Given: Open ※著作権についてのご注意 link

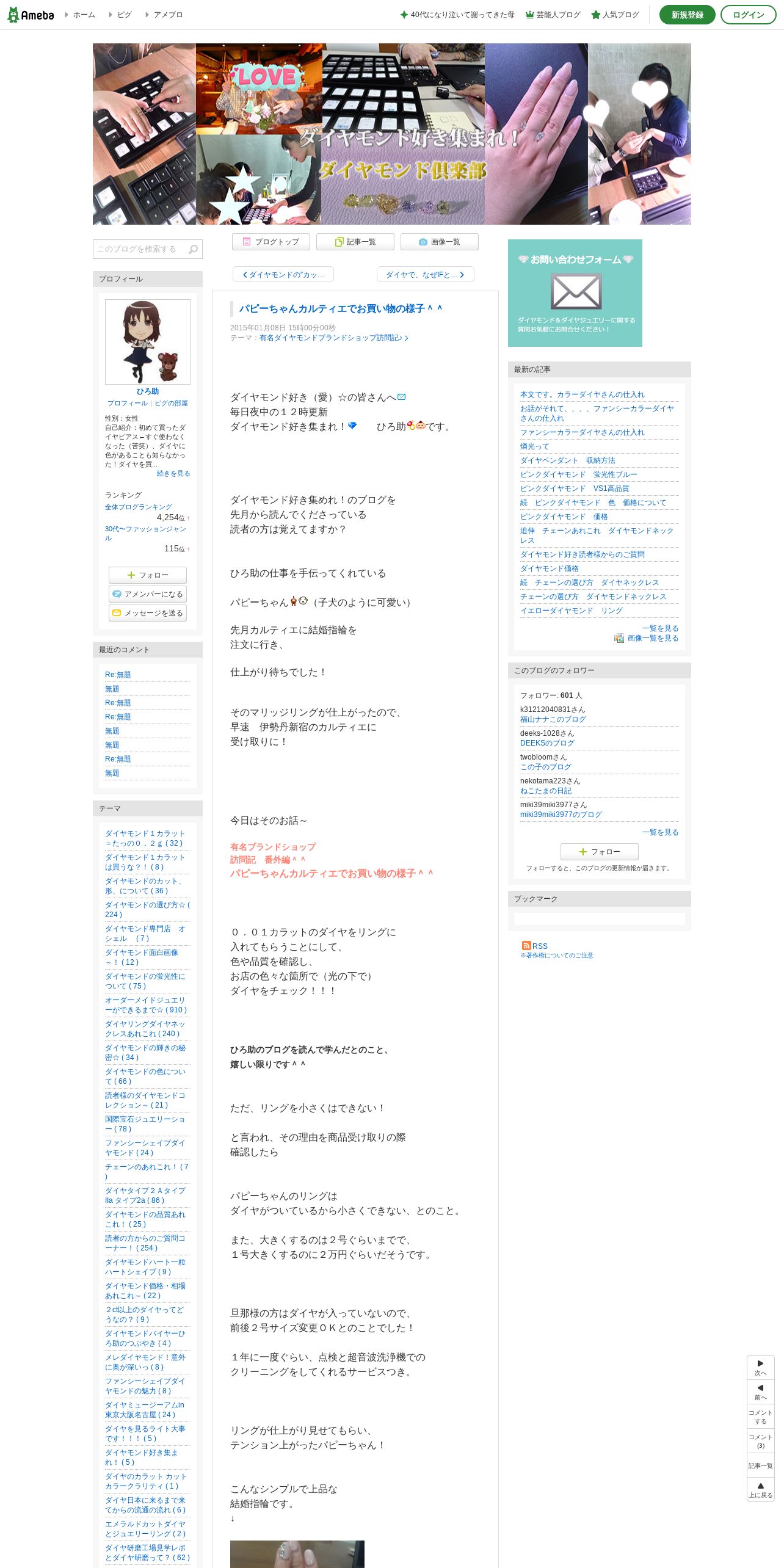Looking at the screenshot, I should [x=557, y=956].
